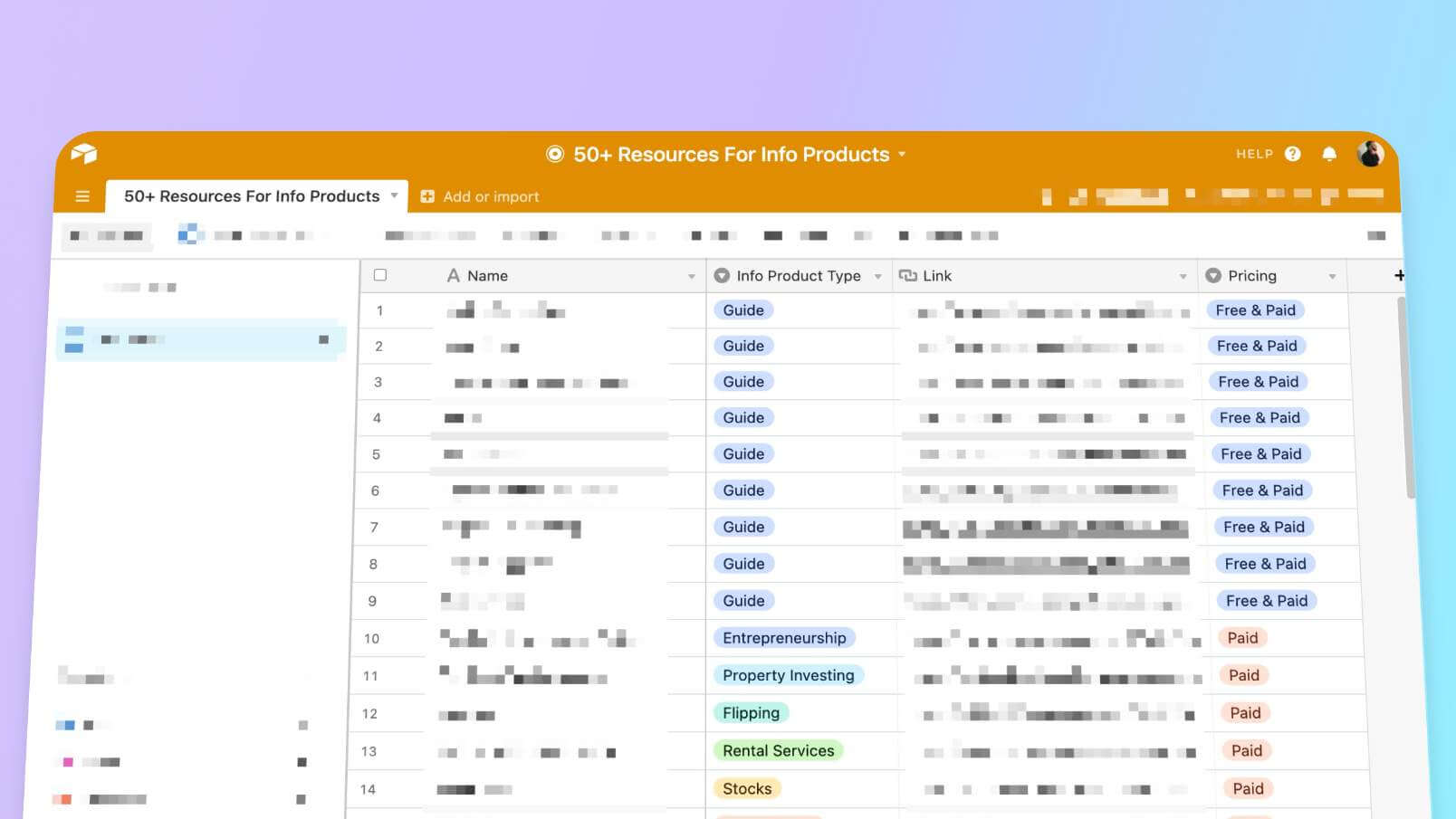Select the Guide tag in row 6
Image resolution: width=1456 pixels, height=819 pixels.
743,490
